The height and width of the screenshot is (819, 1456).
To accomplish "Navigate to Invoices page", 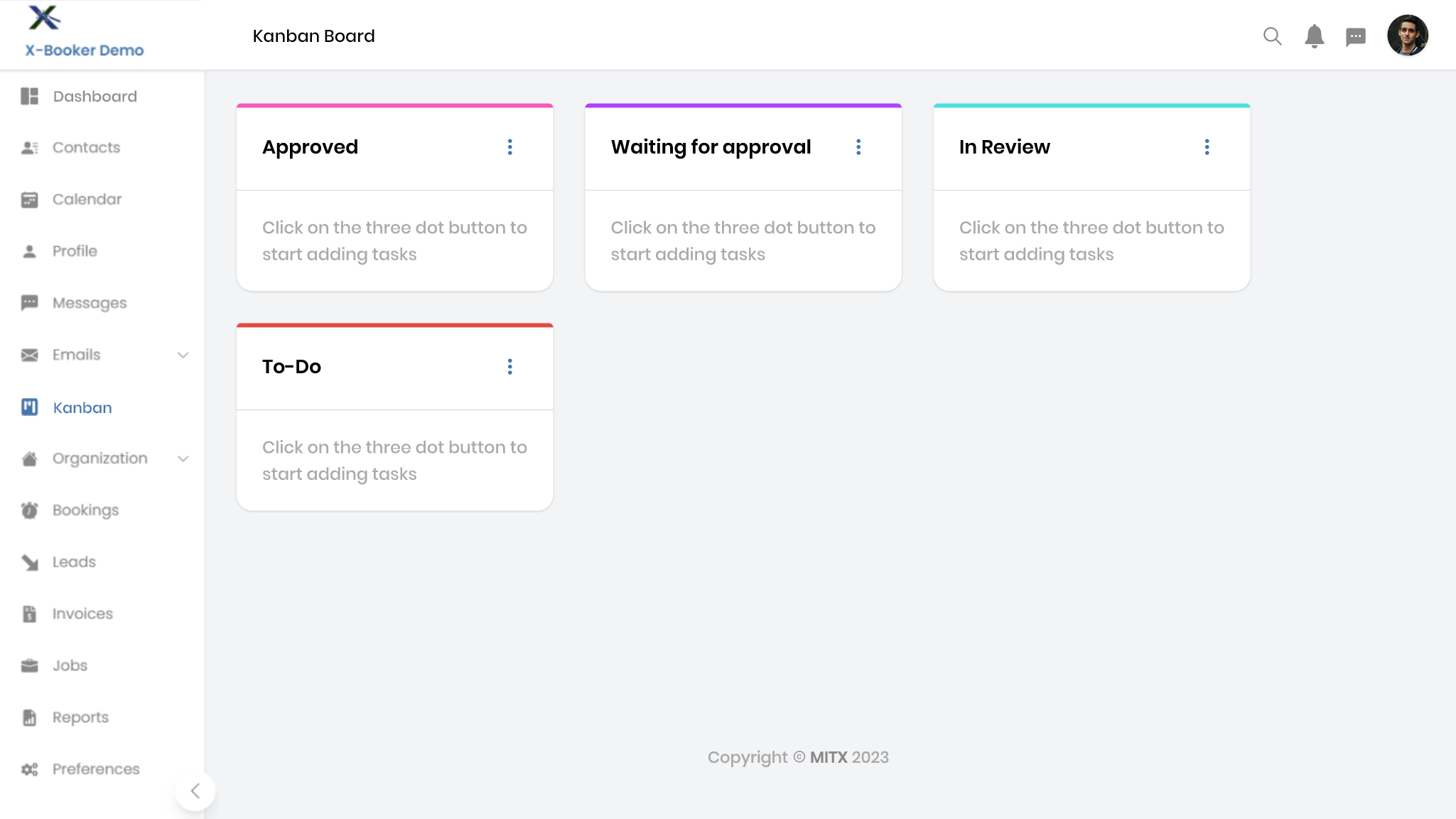I will tap(82, 614).
